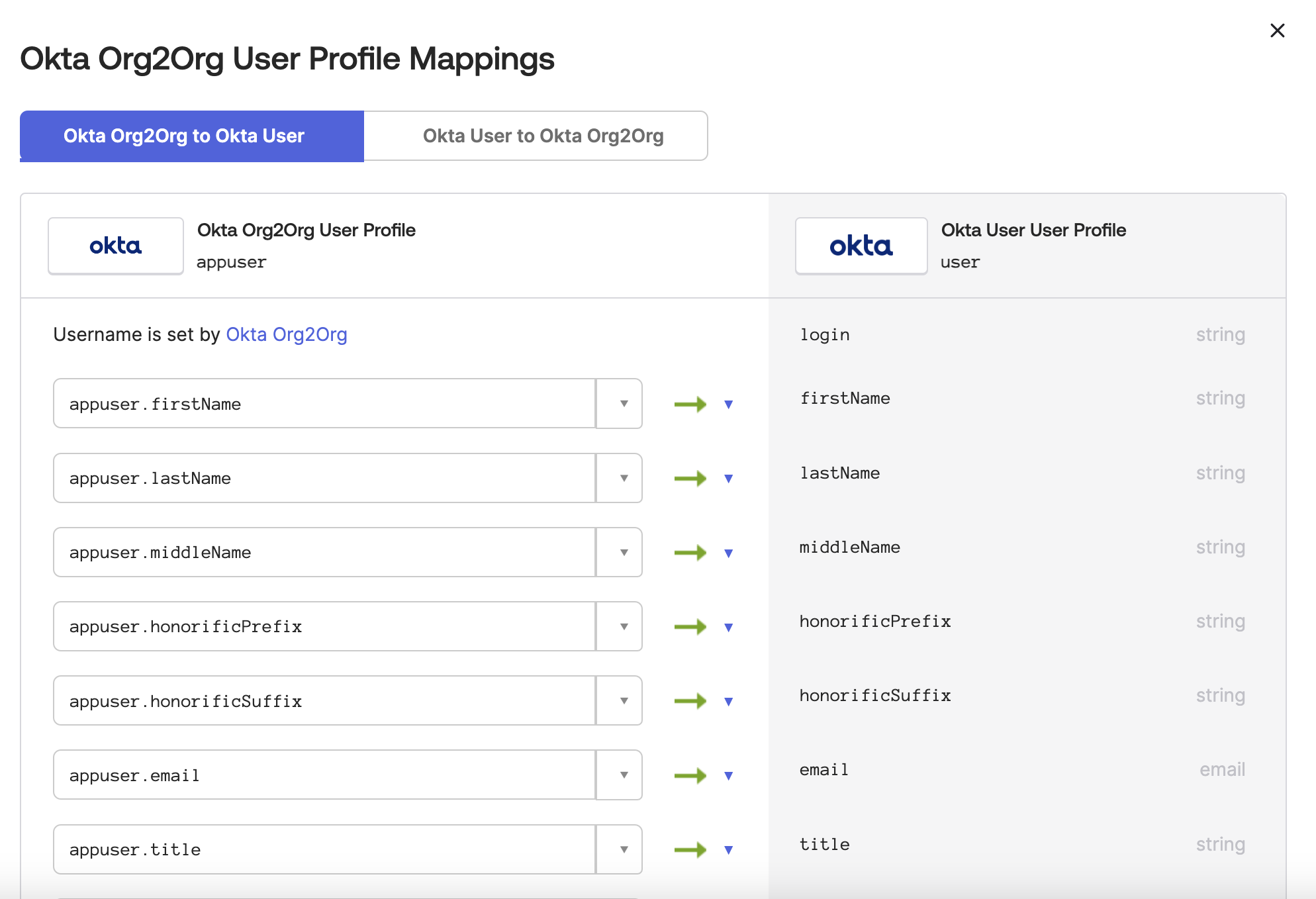This screenshot has width=1316, height=899.
Task: Expand the blue mapping options triangle for lastName
Action: pos(728,479)
